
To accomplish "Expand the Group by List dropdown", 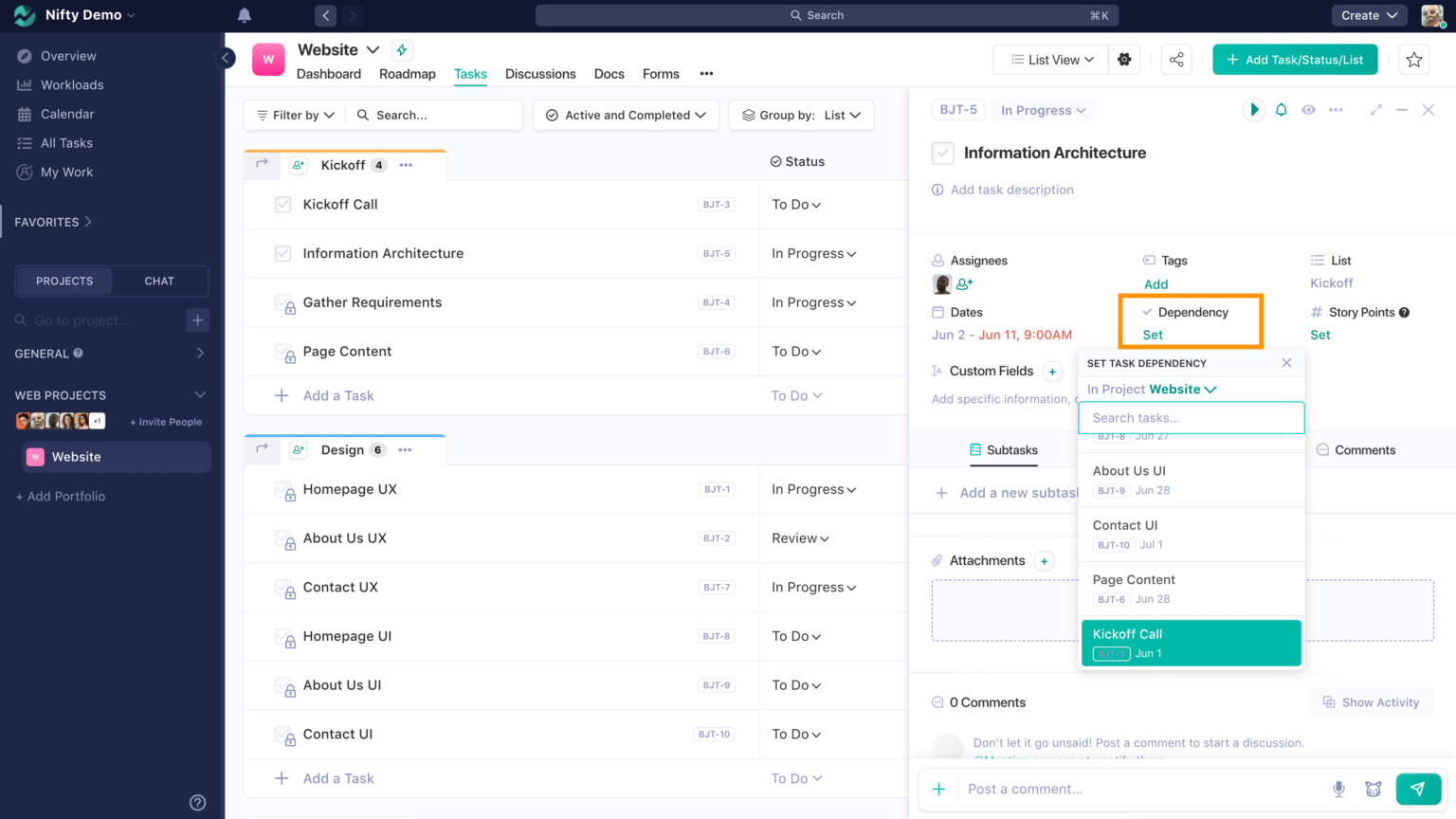I will click(x=801, y=115).
